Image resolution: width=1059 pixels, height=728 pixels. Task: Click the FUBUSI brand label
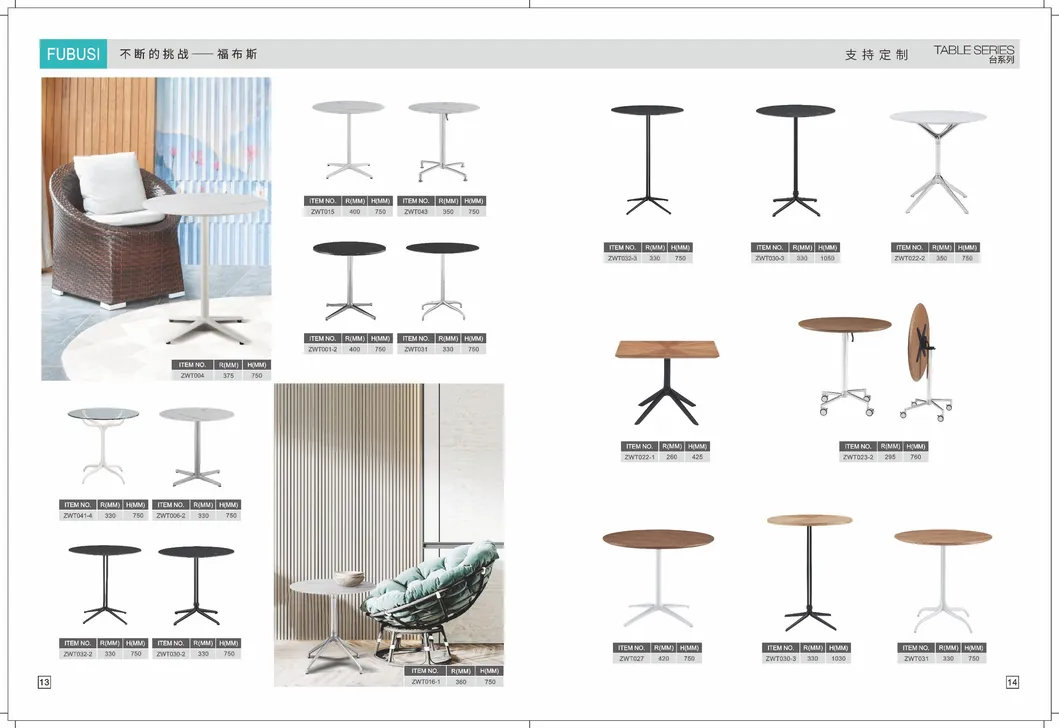[x=72, y=53]
